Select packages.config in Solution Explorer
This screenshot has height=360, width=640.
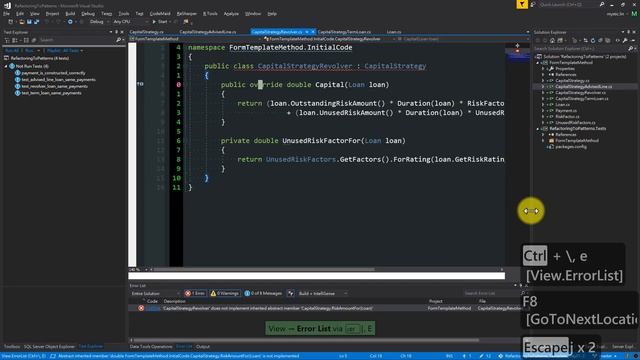[x=571, y=147]
